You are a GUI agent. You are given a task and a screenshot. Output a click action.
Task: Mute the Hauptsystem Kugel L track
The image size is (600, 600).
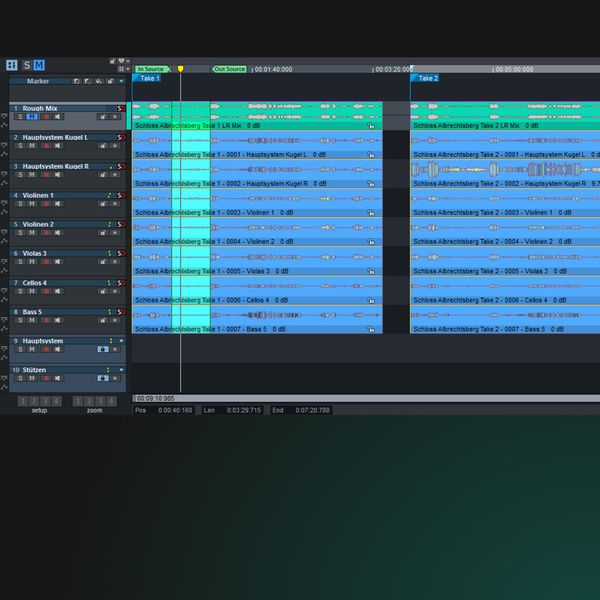pyautogui.click(x=32, y=146)
